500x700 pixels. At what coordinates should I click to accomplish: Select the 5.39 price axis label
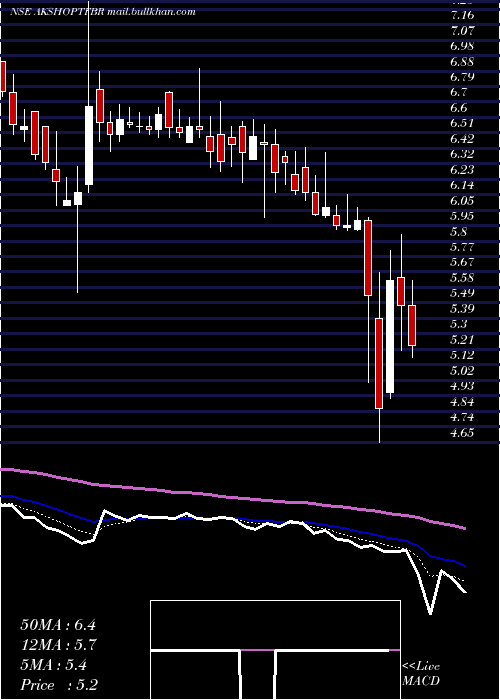tap(463, 309)
